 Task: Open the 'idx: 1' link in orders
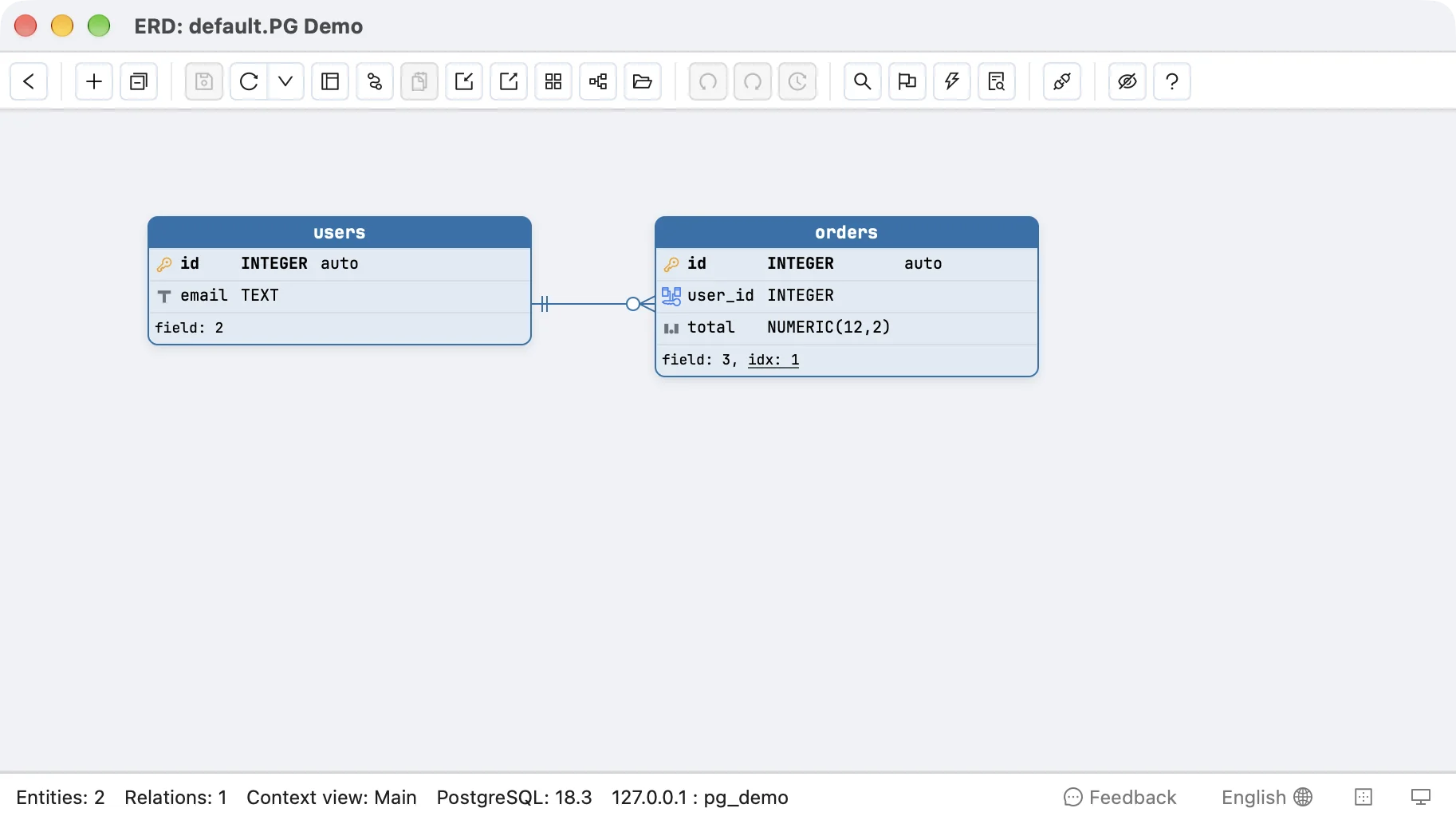(773, 360)
